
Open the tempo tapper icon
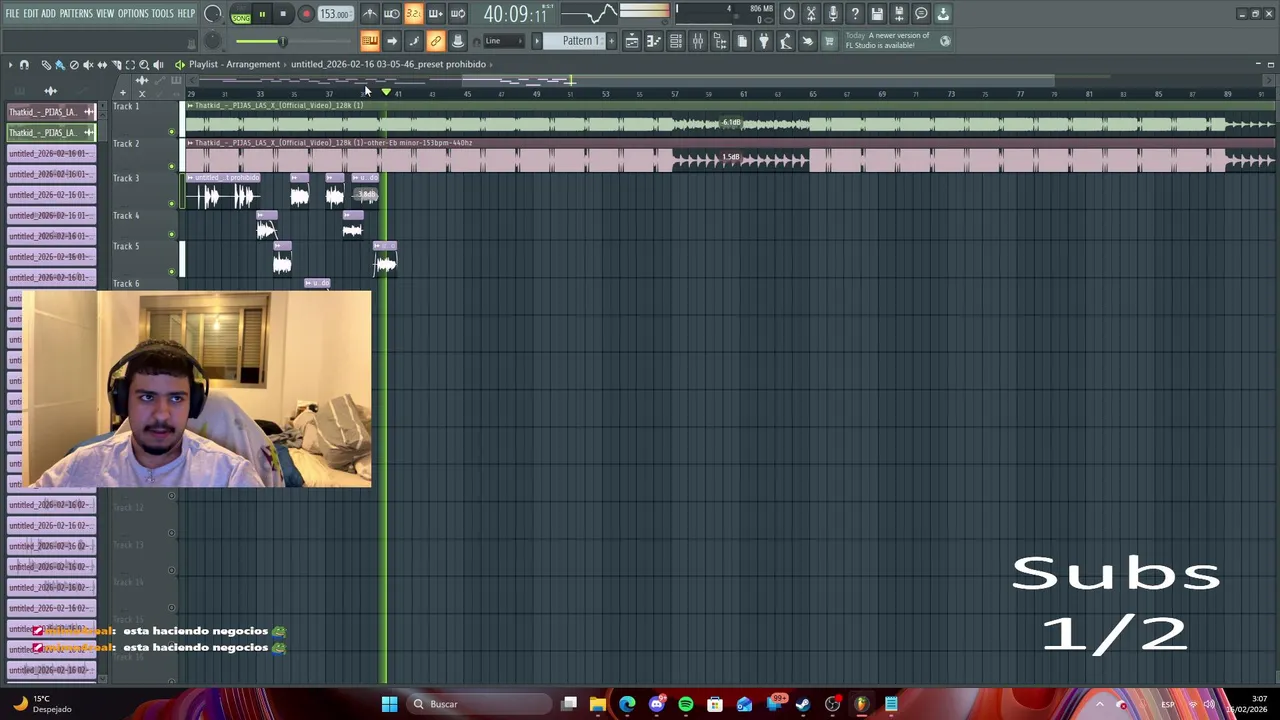786,41
